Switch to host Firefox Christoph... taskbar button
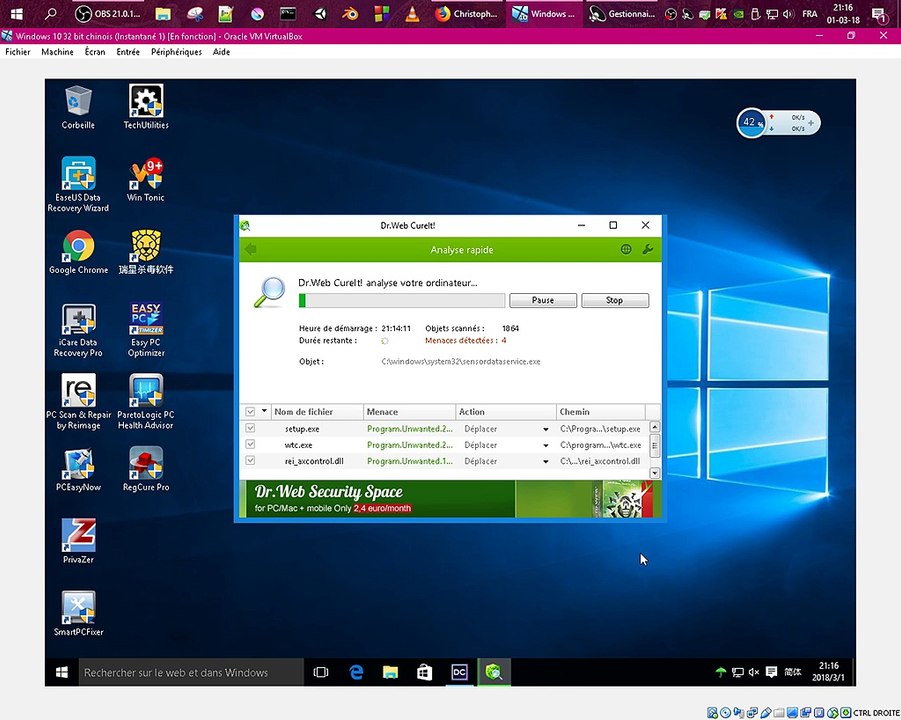 point(467,14)
